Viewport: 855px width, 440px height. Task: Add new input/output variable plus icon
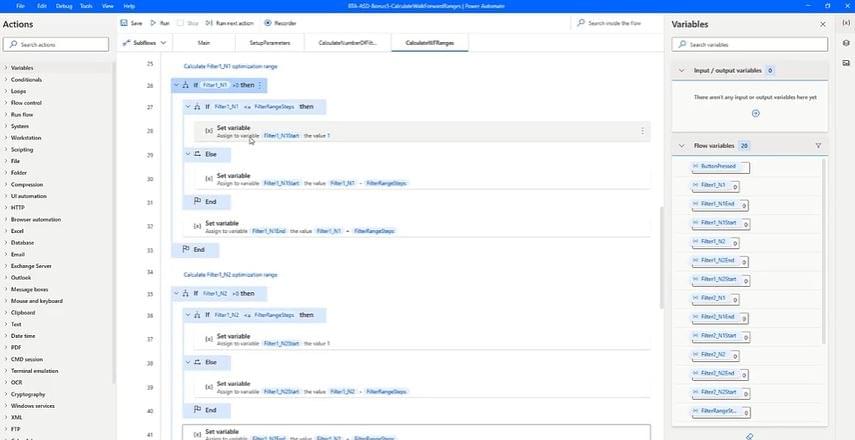tap(755, 114)
